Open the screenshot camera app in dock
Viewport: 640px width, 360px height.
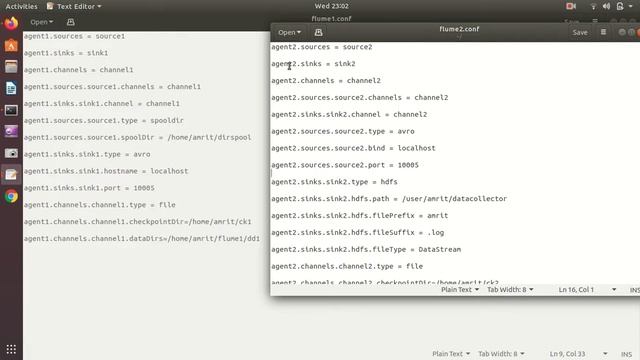click(11, 153)
